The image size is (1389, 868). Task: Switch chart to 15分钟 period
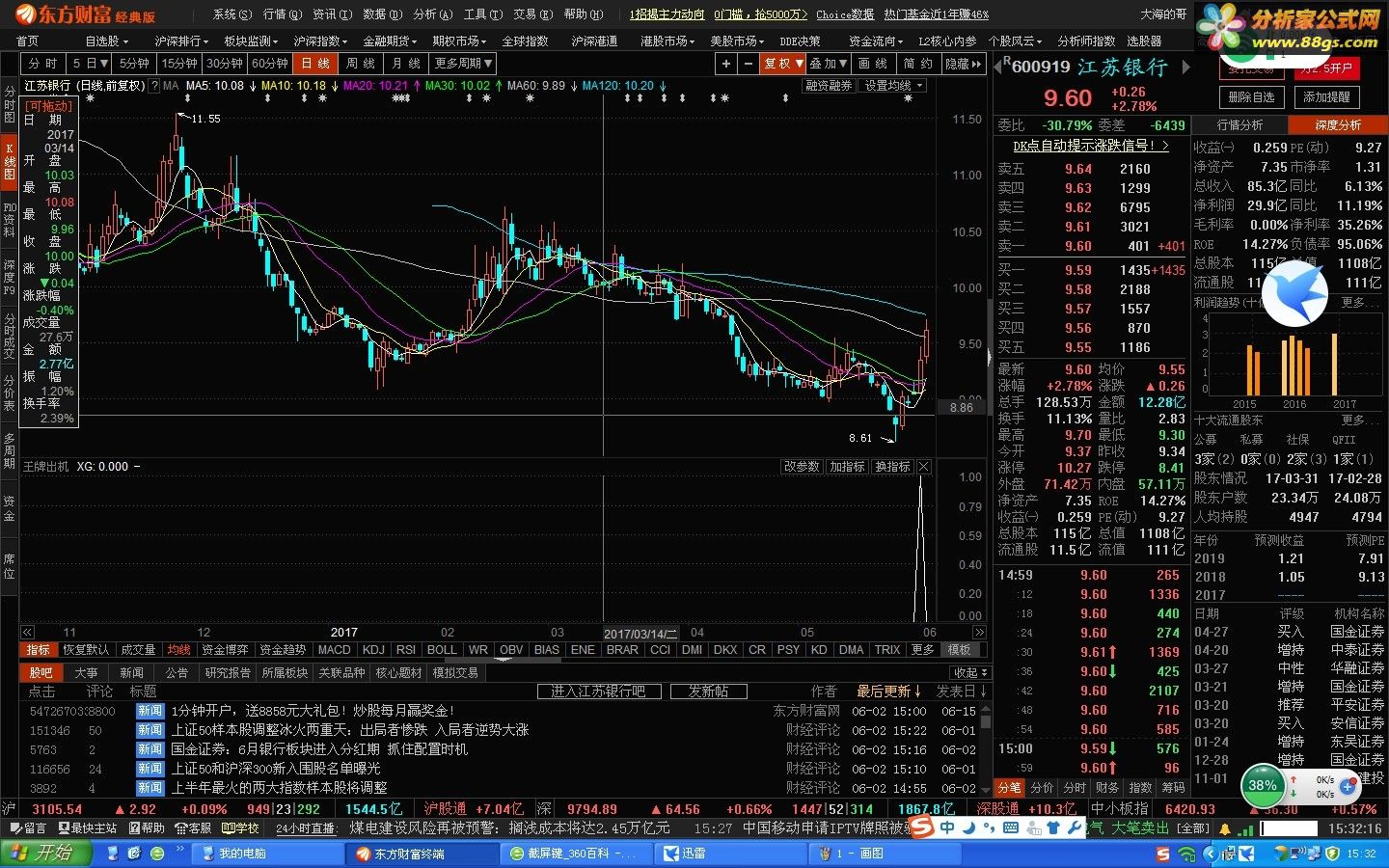[179, 64]
